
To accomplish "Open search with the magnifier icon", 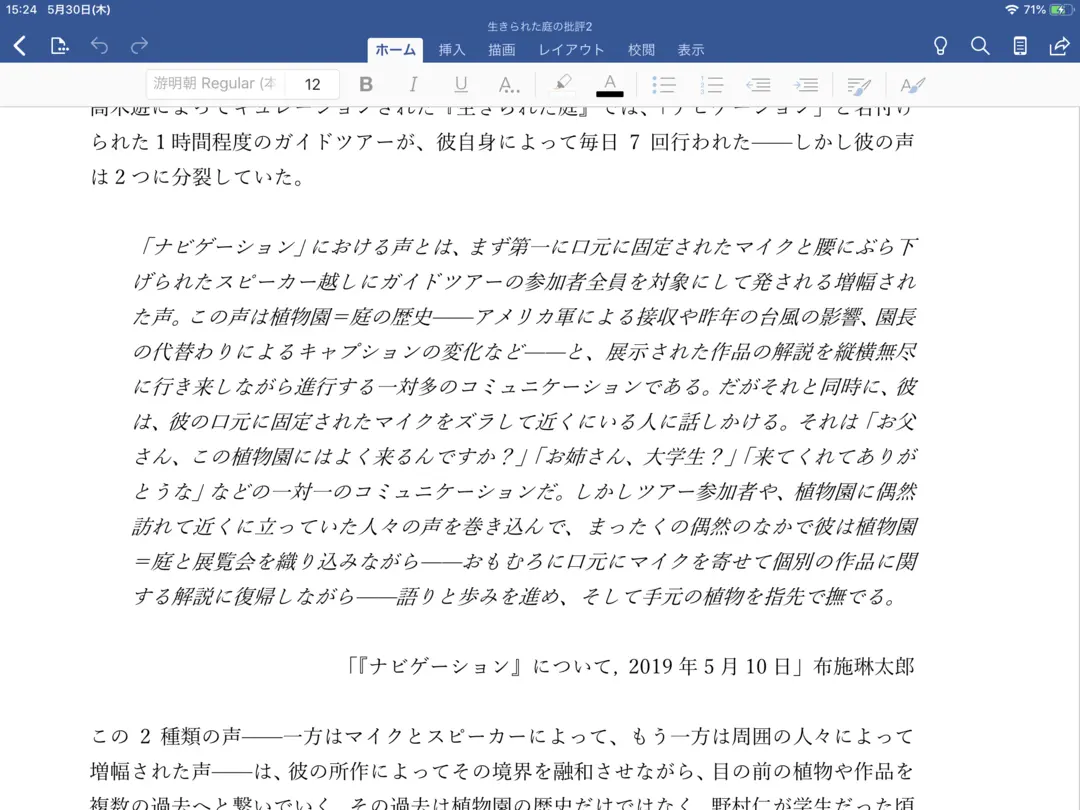I will tap(980, 46).
